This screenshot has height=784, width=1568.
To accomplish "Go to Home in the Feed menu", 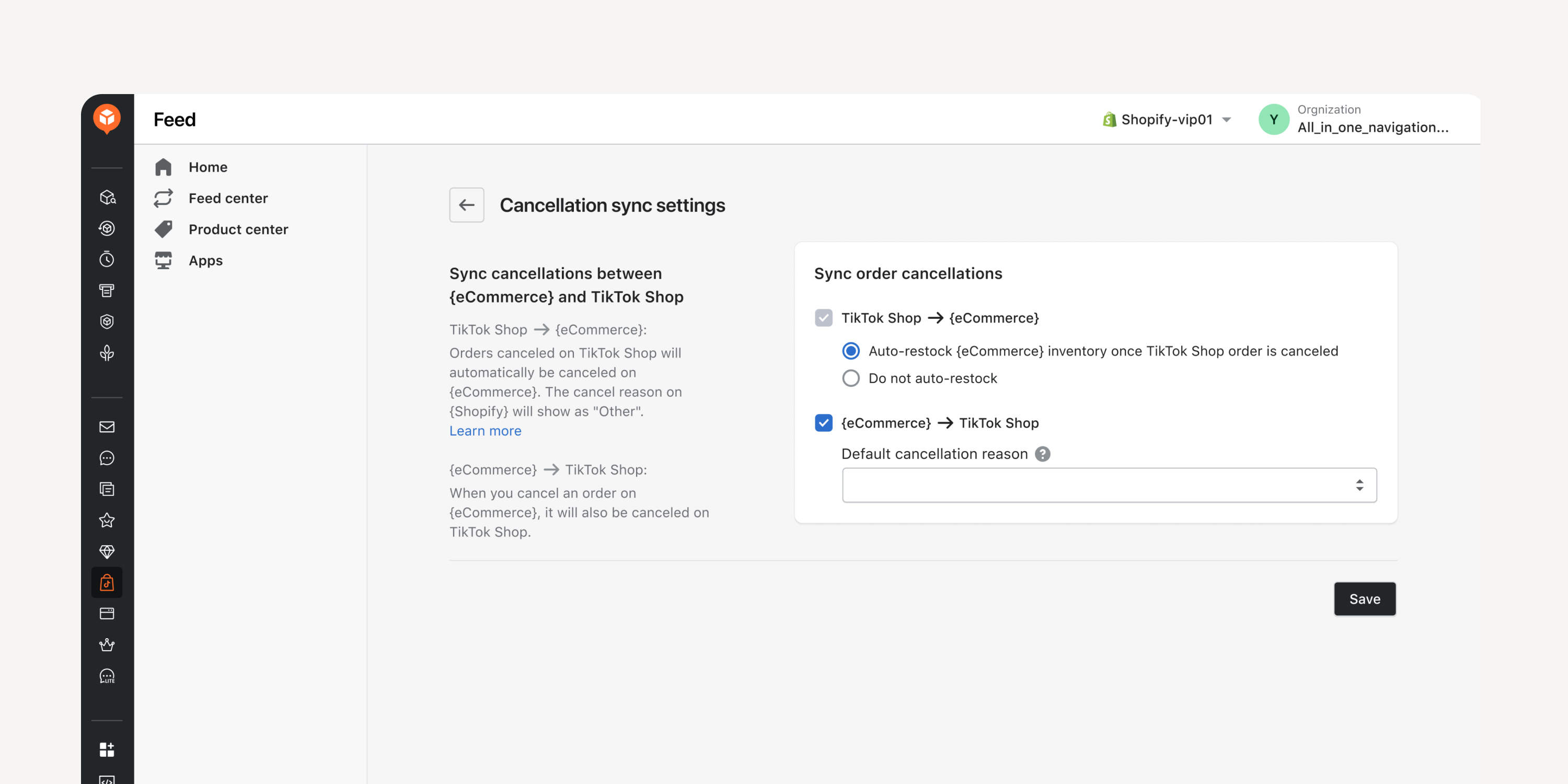I will point(207,167).
